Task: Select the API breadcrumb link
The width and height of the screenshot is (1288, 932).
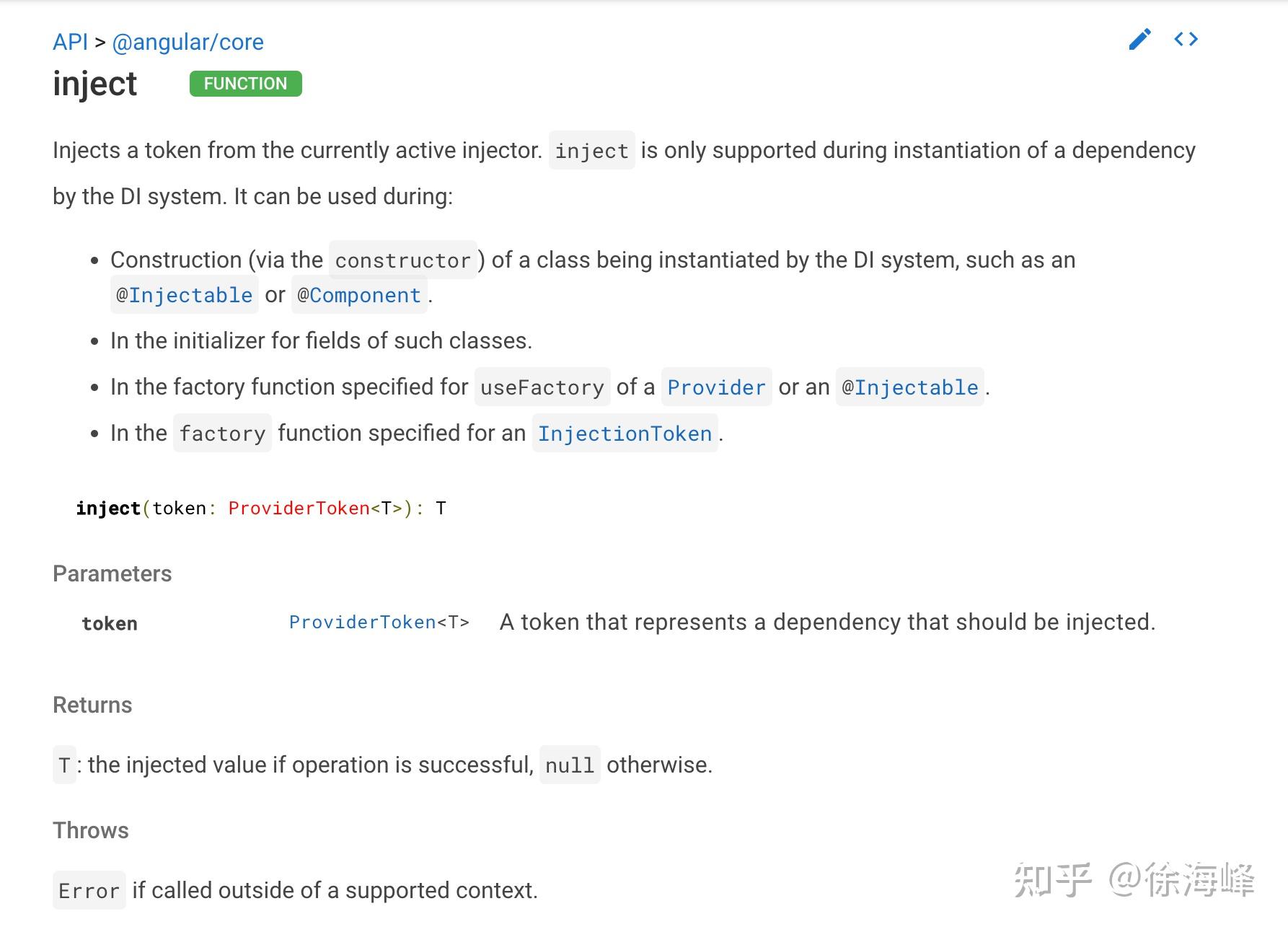Action: click(x=70, y=42)
